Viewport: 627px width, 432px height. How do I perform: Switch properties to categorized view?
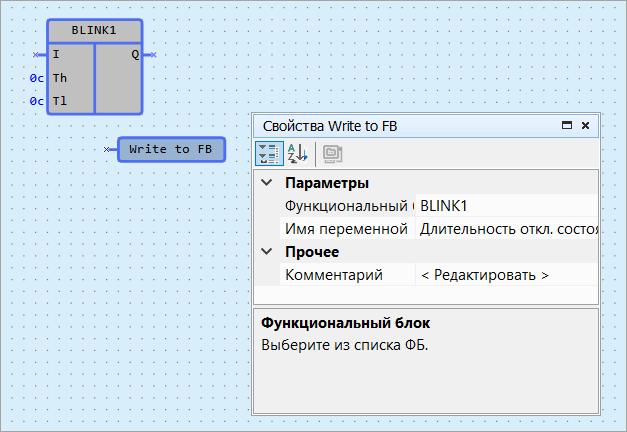pos(268,153)
